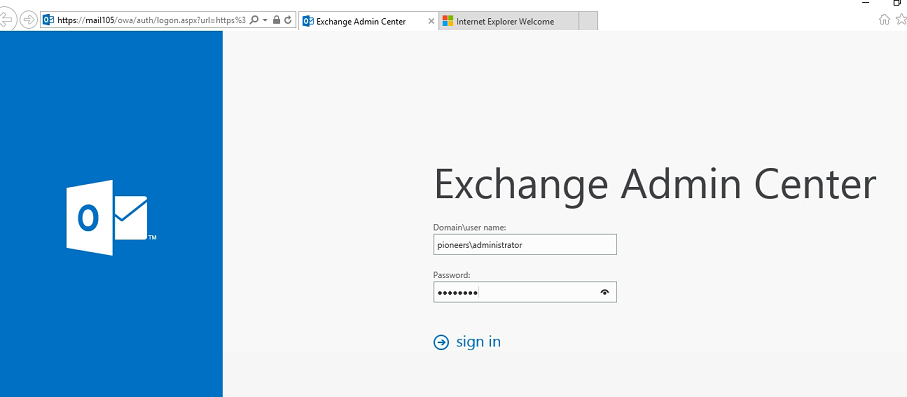Show the security report via lock icon

pyautogui.click(x=276, y=20)
